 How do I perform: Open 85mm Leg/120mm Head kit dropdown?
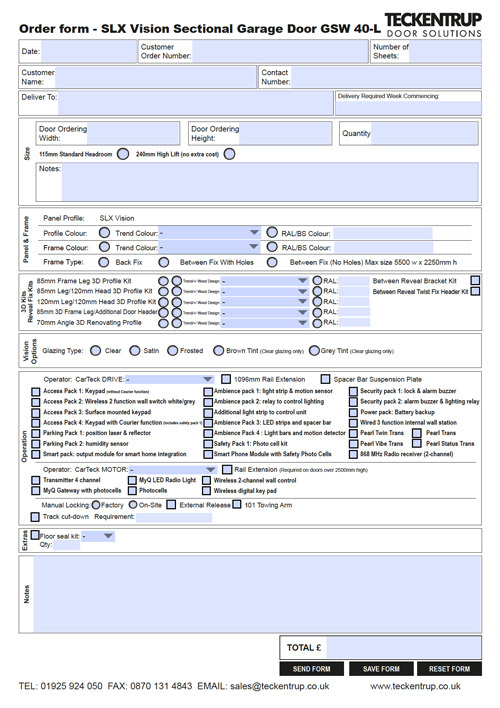click(x=265, y=291)
